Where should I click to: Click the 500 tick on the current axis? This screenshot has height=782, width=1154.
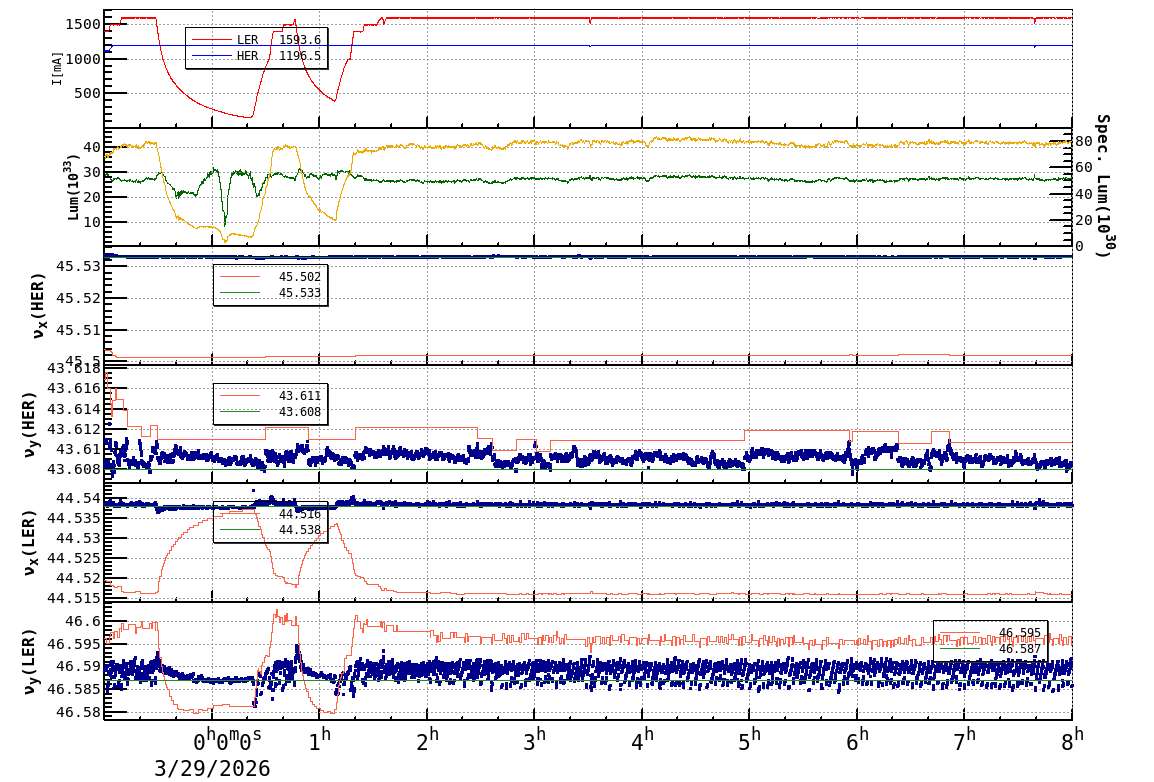pos(87,93)
